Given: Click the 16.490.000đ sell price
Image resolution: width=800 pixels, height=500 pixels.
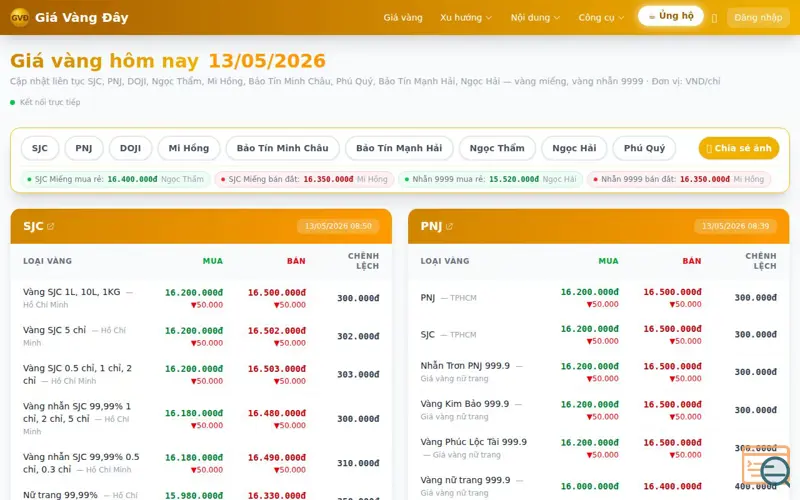Looking at the screenshot, I should click(277, 457).
